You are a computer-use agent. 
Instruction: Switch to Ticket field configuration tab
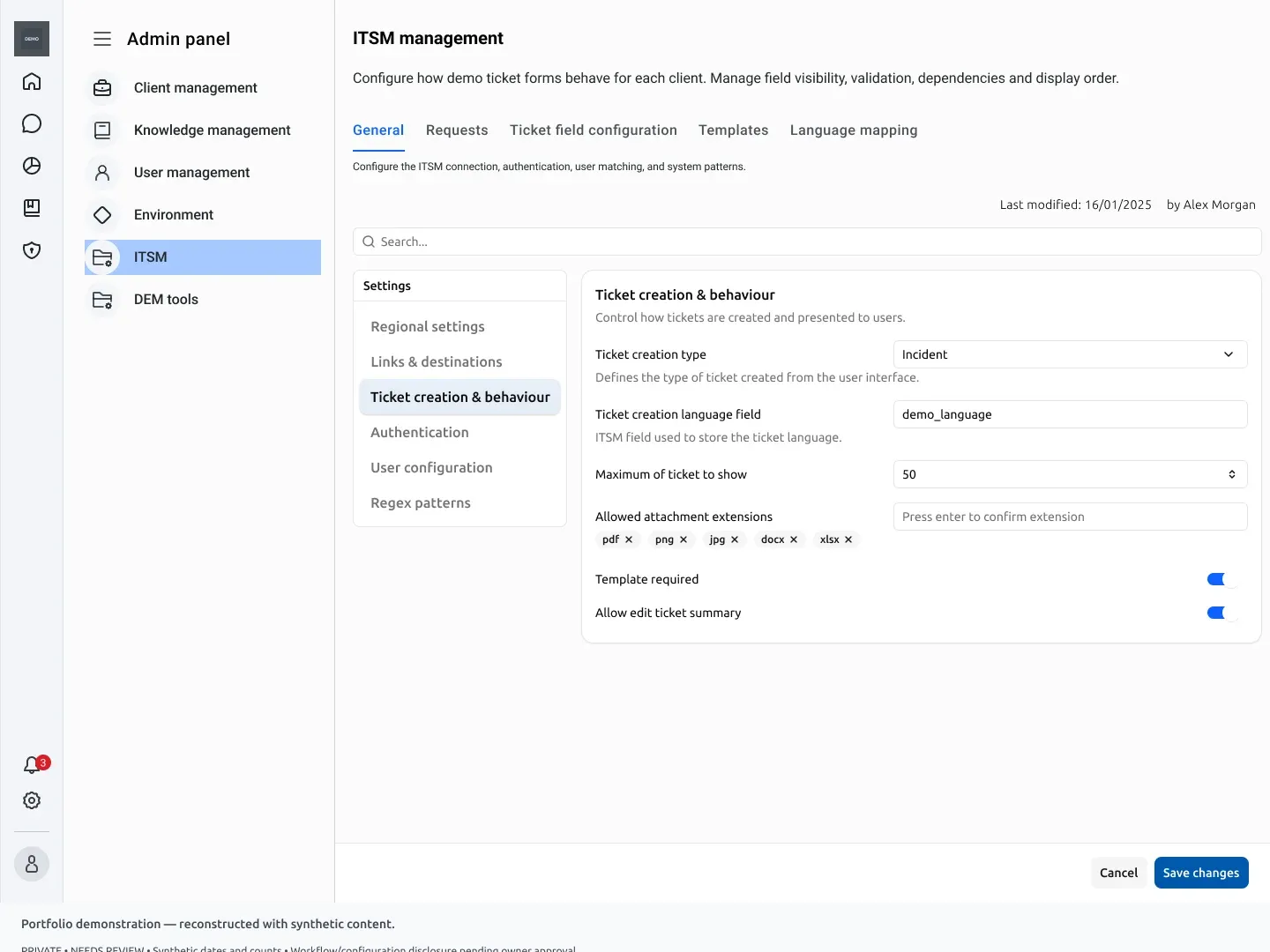(594, 130)
